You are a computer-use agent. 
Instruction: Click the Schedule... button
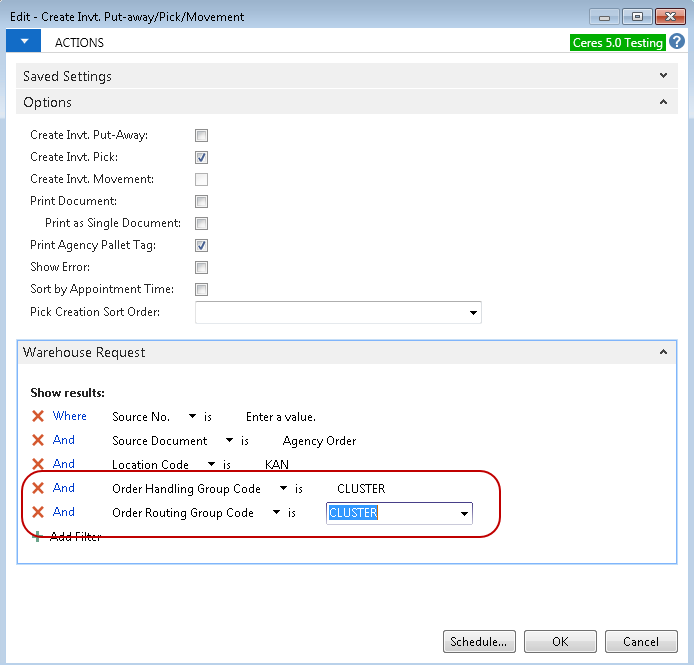(x=480, y=642)
